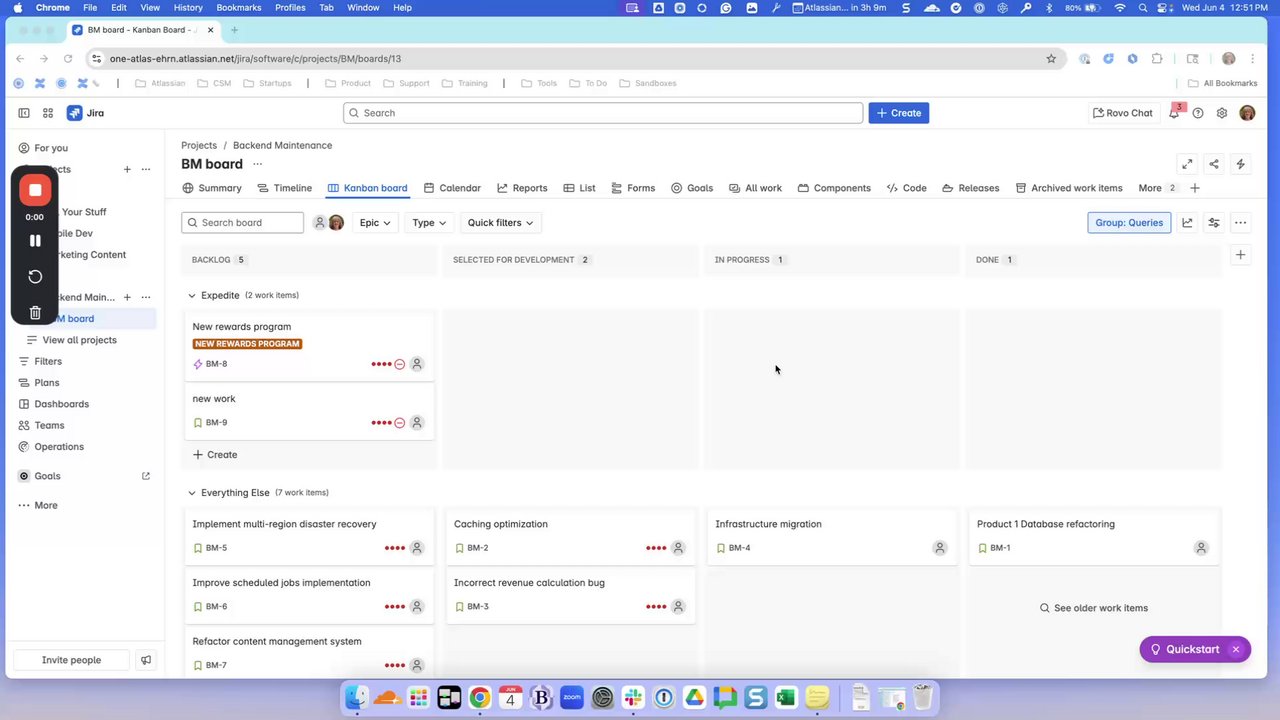Enter full screen mode for the board
The image size is (1280, 720).
click(1187, 164)
